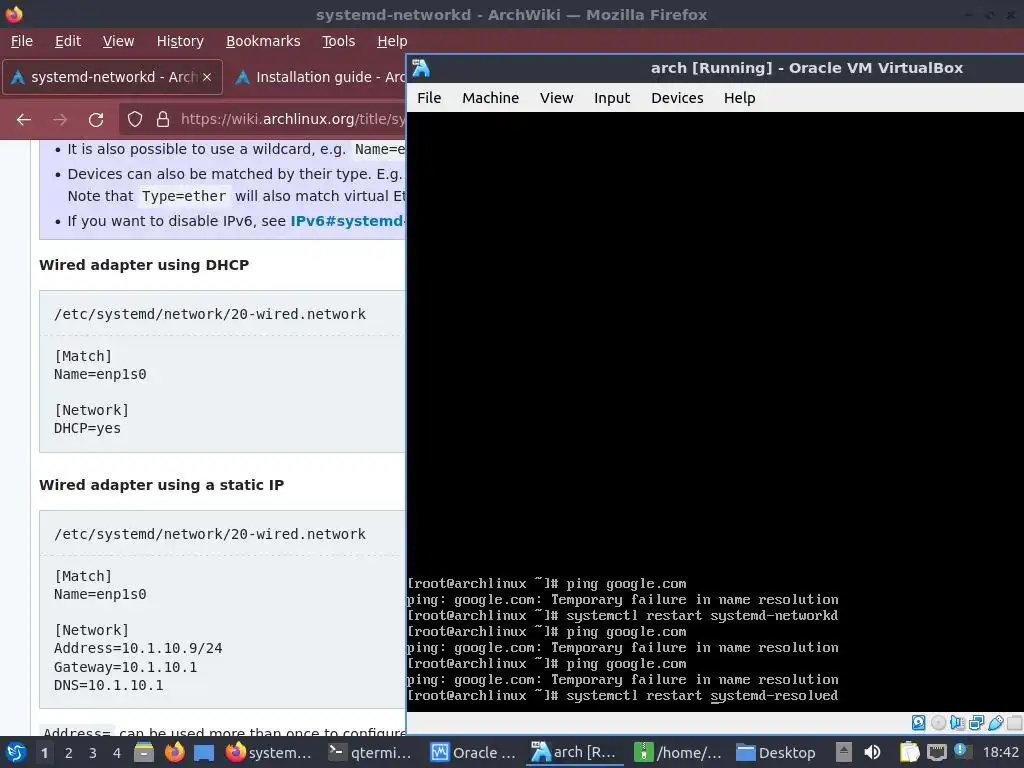Click the 'Address=10.1.10.9/24' config line

click(x=138, y=648)
